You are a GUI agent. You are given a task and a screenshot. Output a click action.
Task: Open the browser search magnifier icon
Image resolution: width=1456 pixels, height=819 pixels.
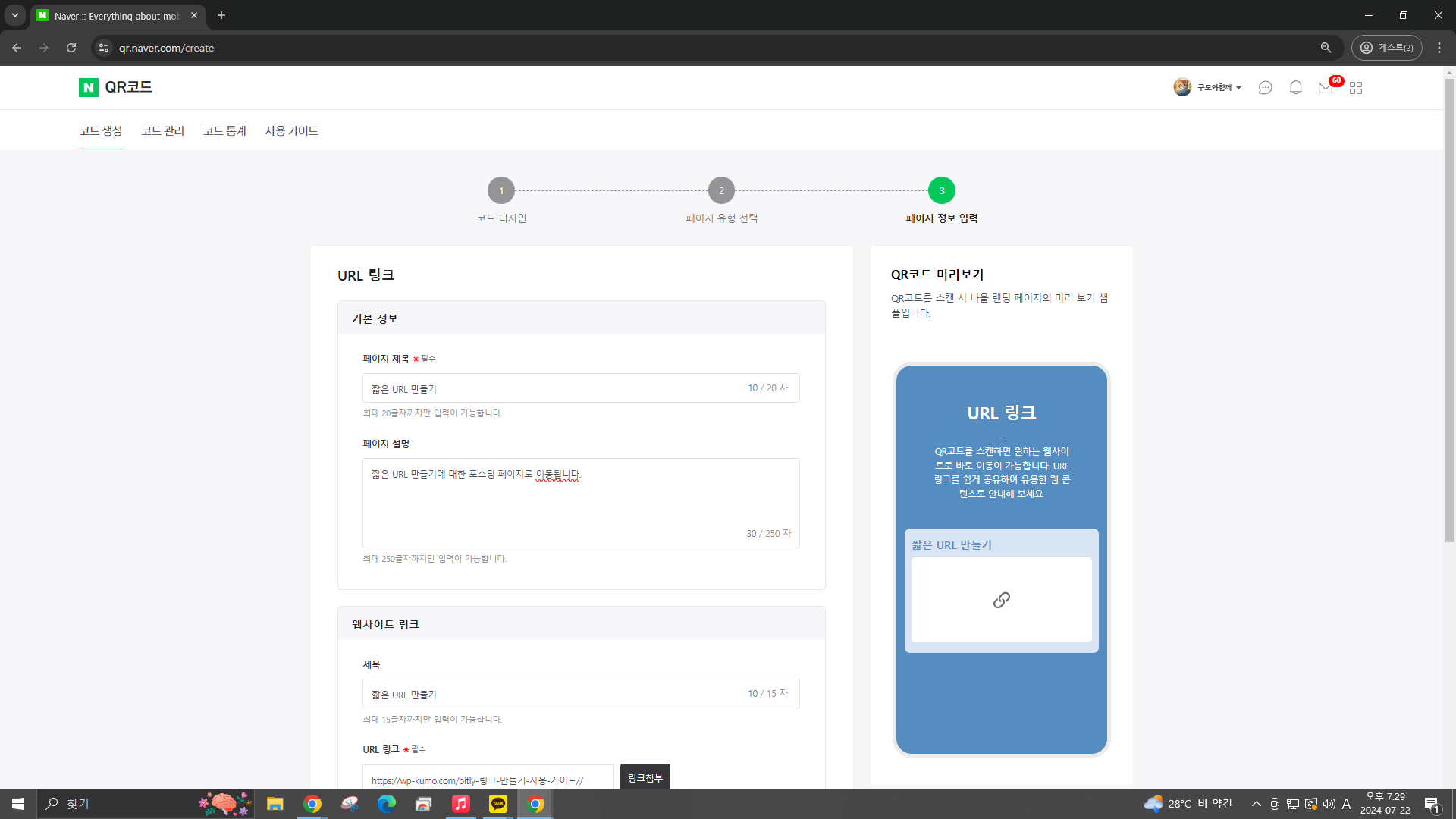click(x=1326, y=47)
